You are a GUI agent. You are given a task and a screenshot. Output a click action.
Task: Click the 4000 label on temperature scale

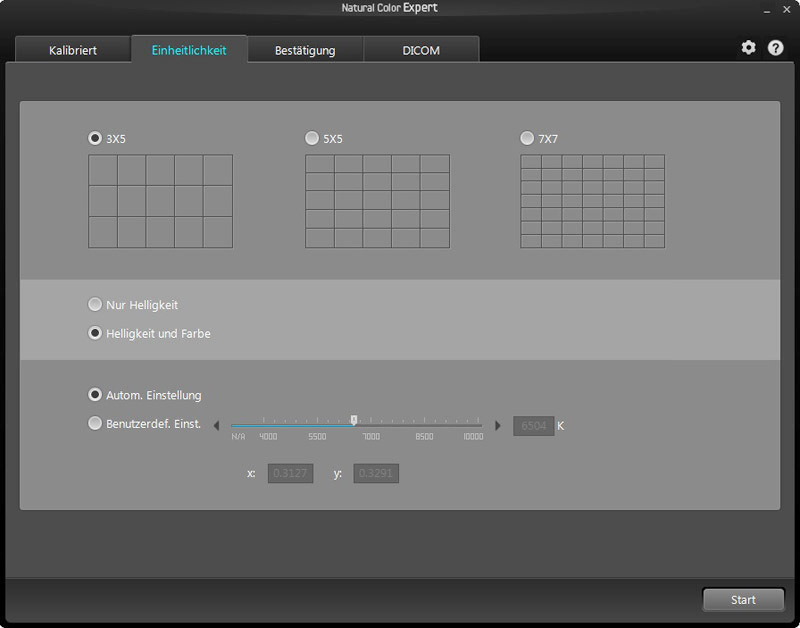(x=268, y=437)
